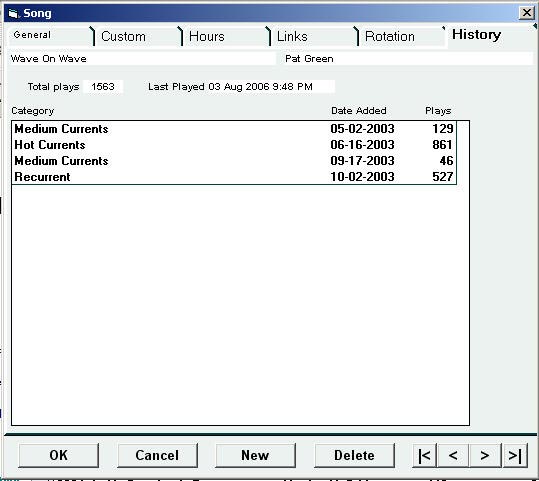Click the date 10-02-2003
Viewport: 539px width, 481px height.
[362, 176]
